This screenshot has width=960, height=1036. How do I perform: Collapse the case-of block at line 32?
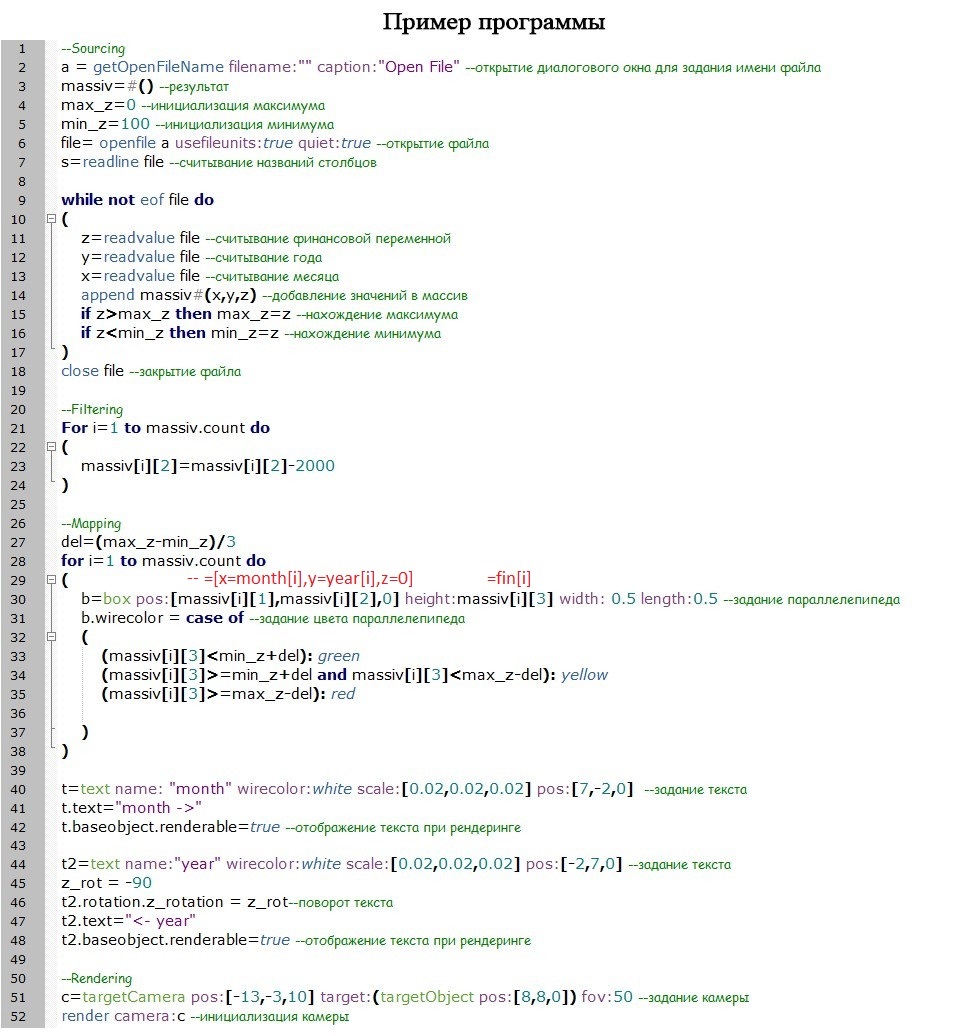[x=51, y=636]
